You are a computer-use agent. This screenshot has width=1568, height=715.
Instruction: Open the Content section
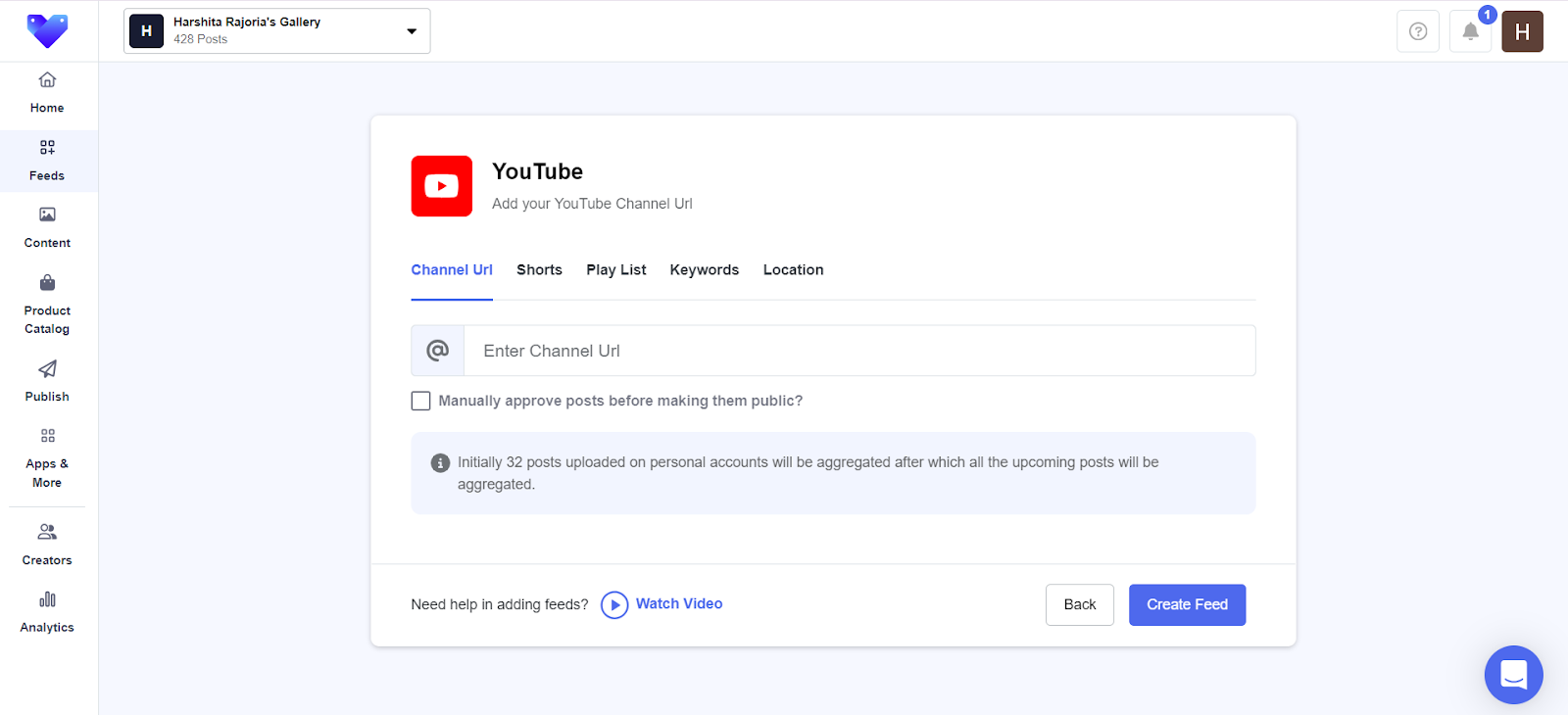click(47, 228)
